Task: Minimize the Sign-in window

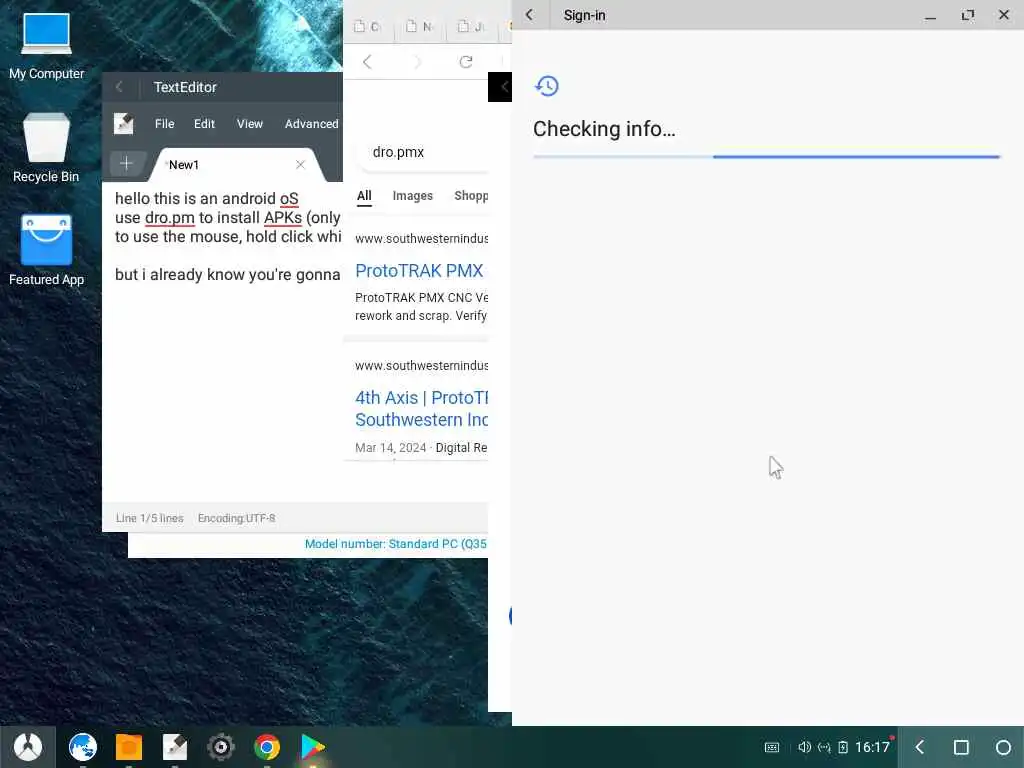Action: [931, 16]
